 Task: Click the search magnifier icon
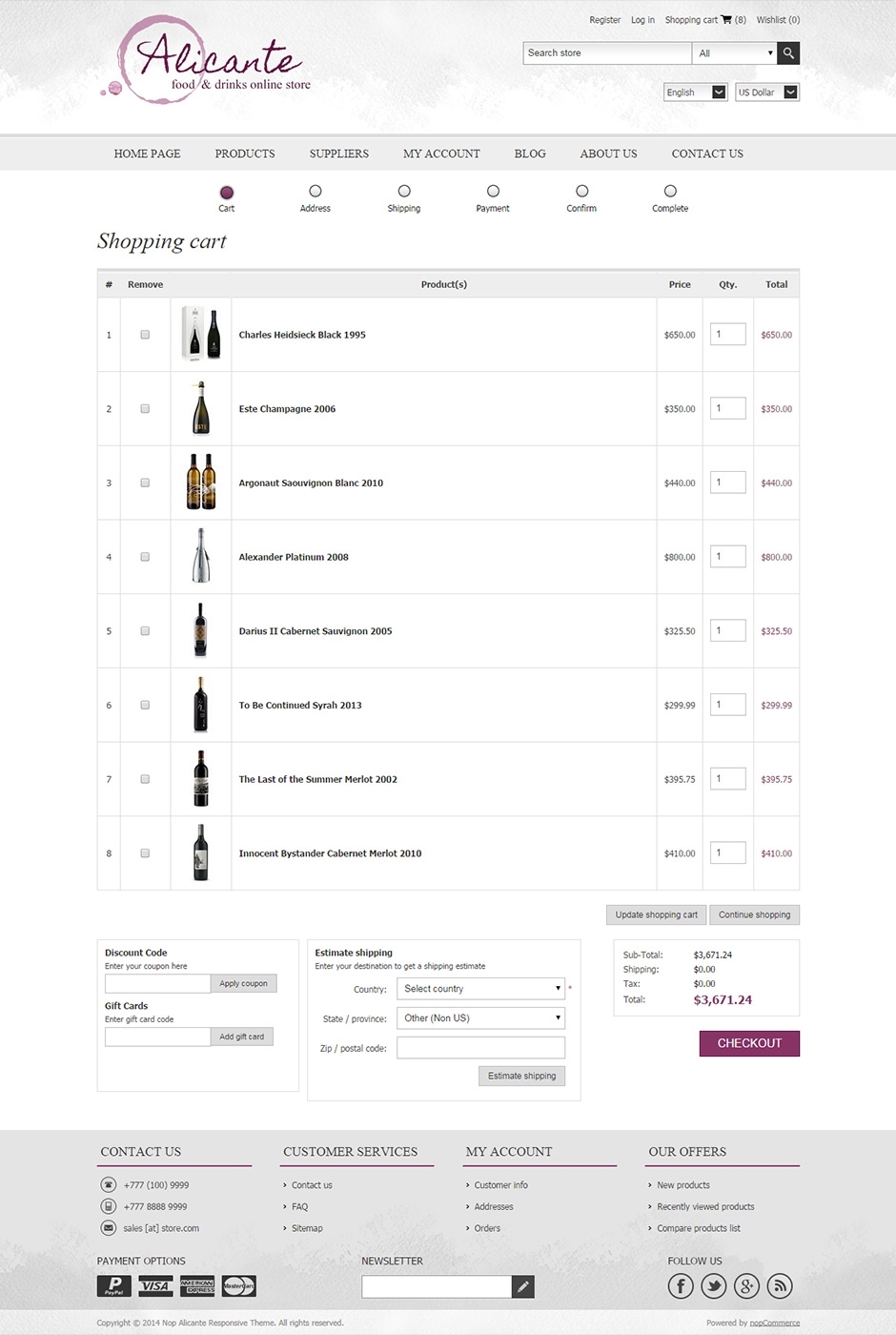click(788, 53)
